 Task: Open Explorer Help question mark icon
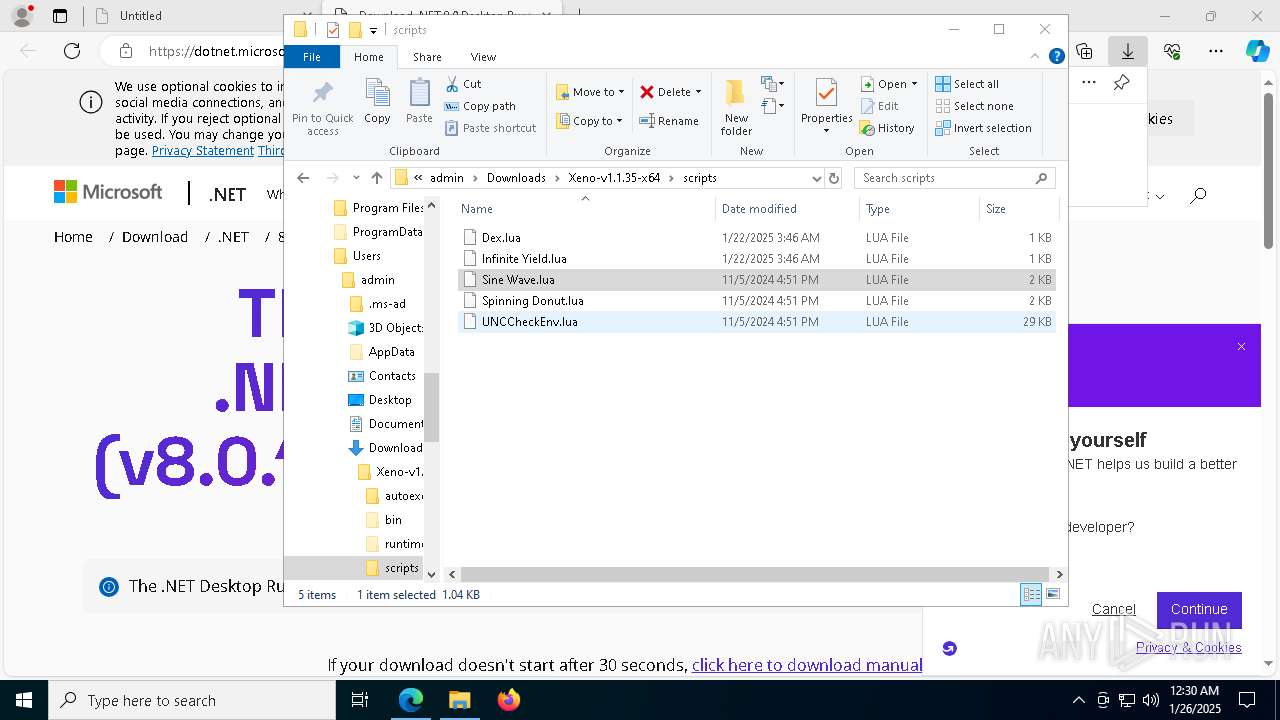pos(1056,57)
